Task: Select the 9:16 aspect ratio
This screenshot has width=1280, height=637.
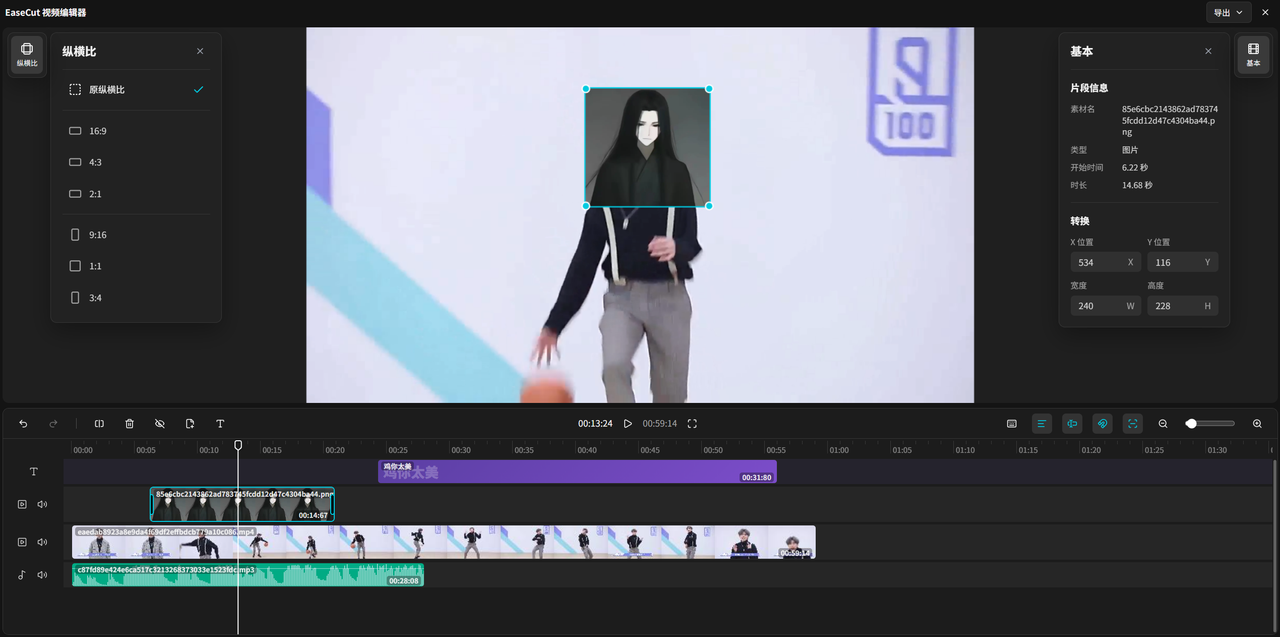Action: (136, 235)
